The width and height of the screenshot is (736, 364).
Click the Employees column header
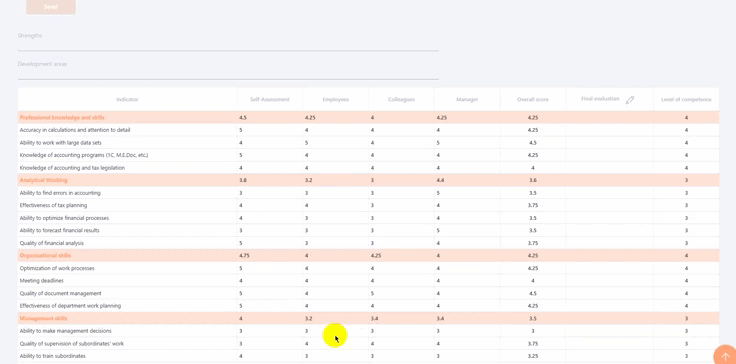tap(336, 100)
